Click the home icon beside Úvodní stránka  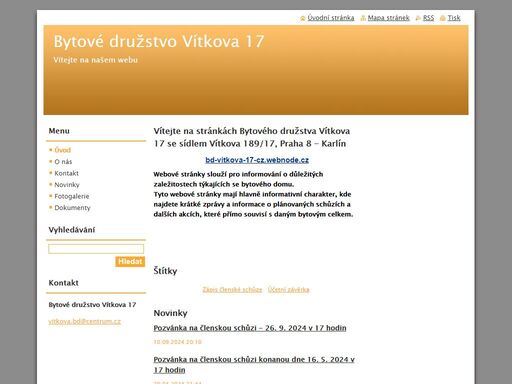(x=303, y=18)
